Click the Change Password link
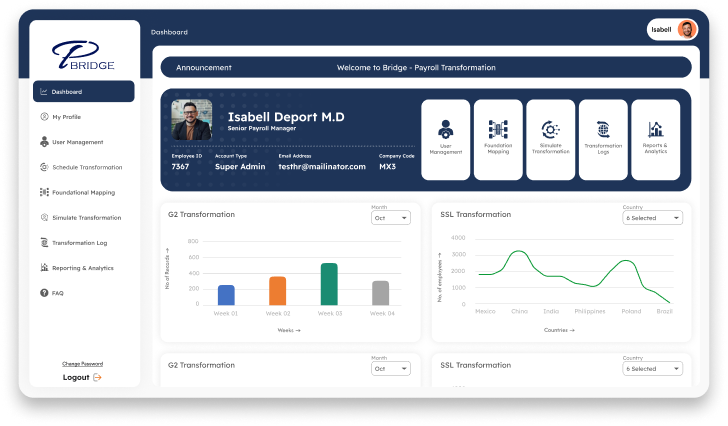The image size is (728, 426). [x=82, y=363]
